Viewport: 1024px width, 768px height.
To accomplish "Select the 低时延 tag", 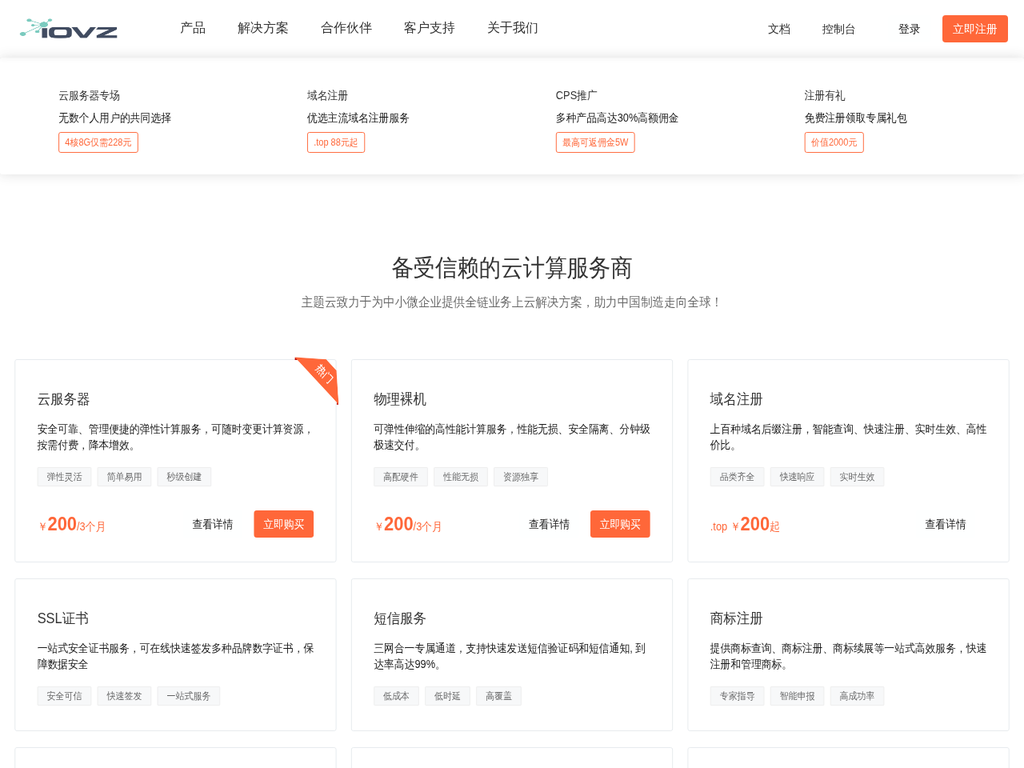I will coord(447,696).
